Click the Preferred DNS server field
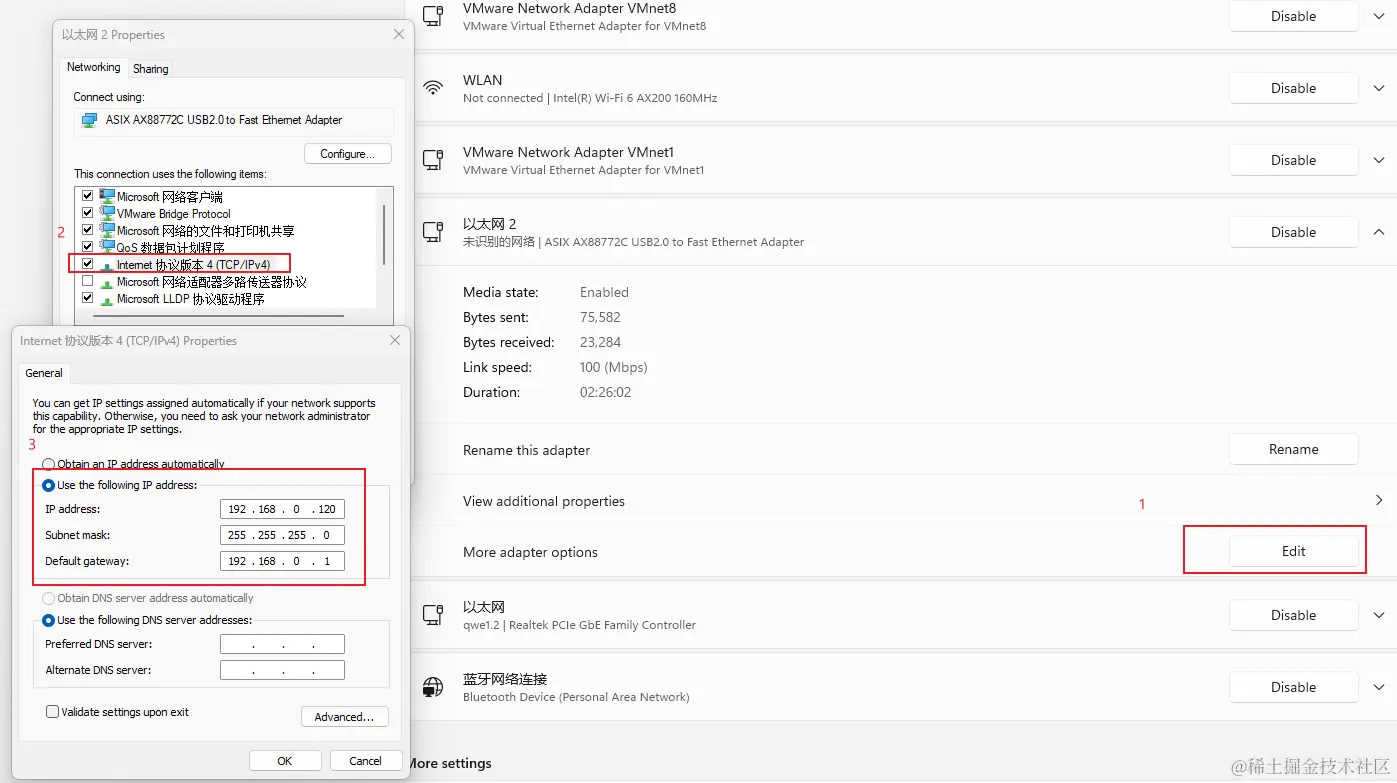1397x783 pixels. coord(282,644)
